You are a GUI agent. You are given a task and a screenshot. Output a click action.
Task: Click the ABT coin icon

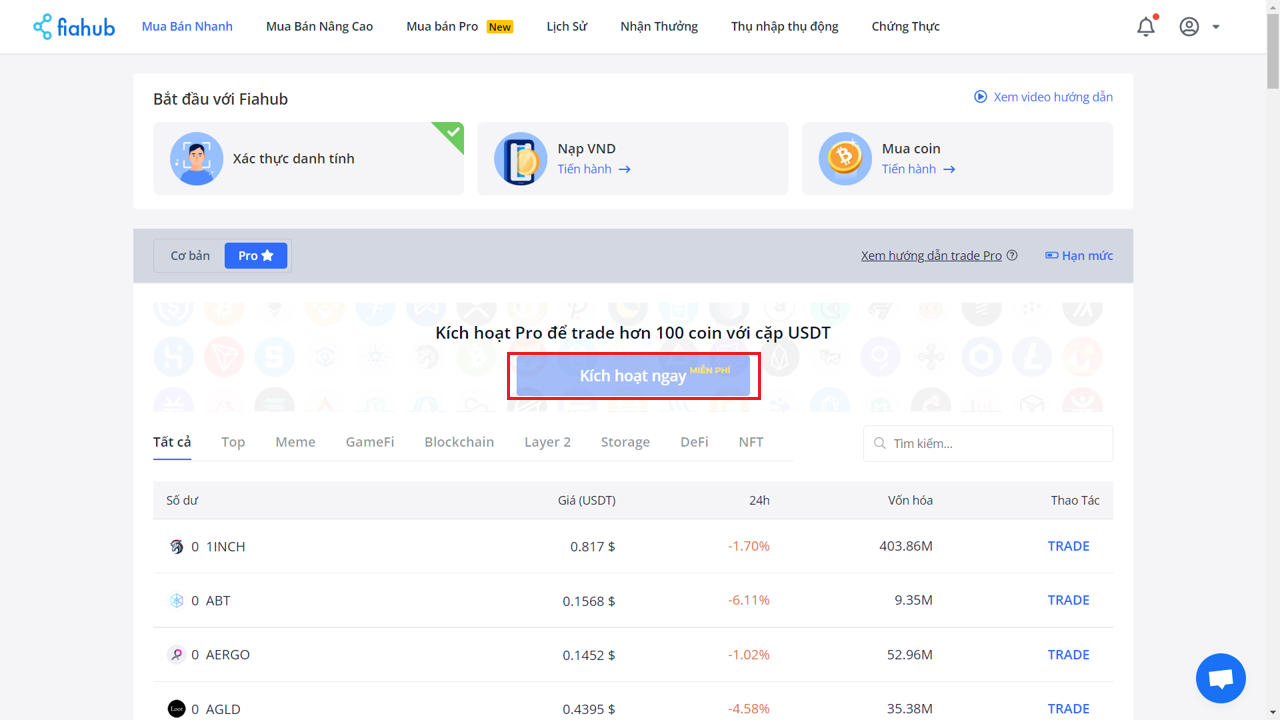(177, 600)
